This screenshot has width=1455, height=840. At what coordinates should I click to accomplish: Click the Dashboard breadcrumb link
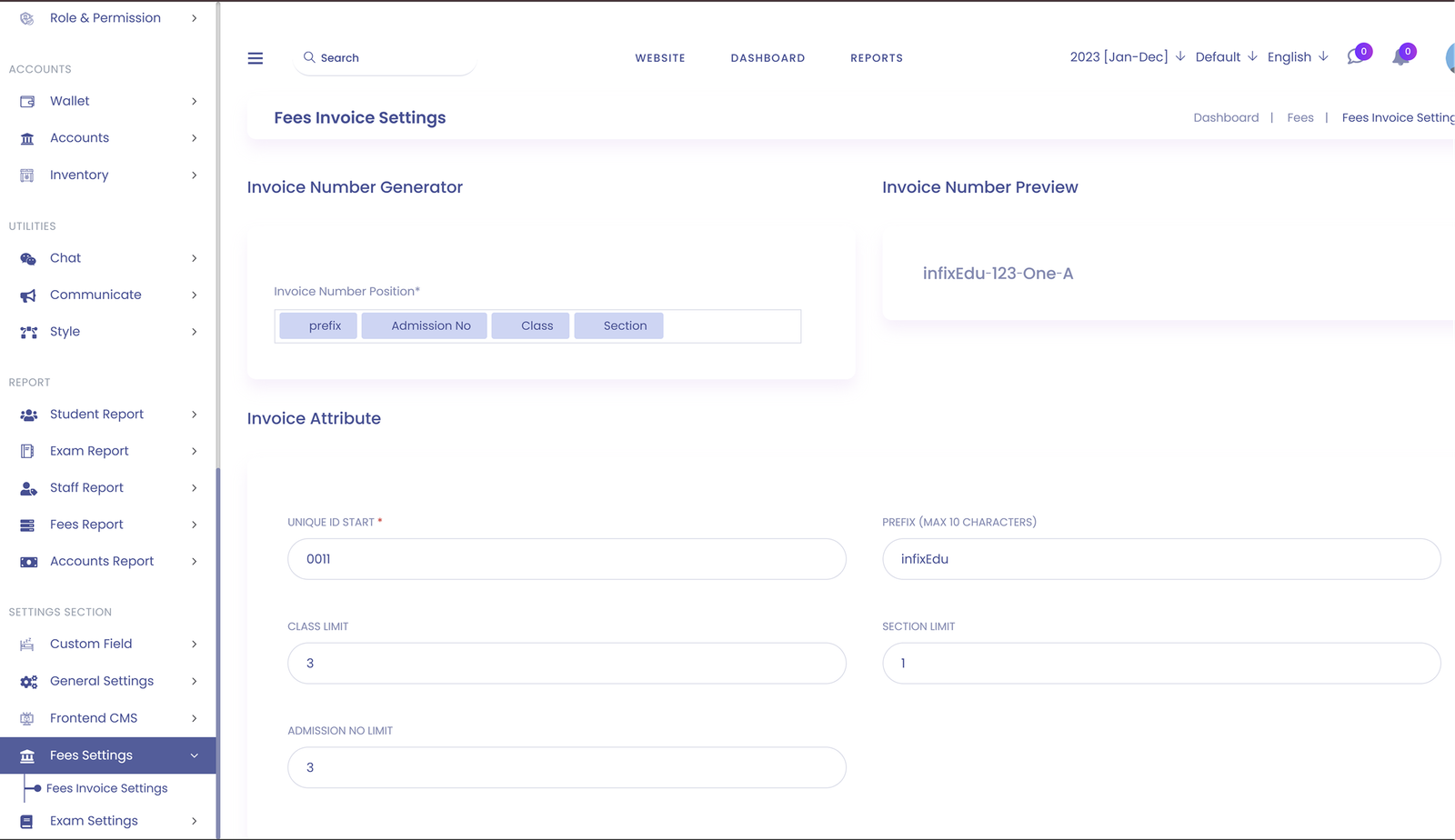click(x=1226, y=117)
